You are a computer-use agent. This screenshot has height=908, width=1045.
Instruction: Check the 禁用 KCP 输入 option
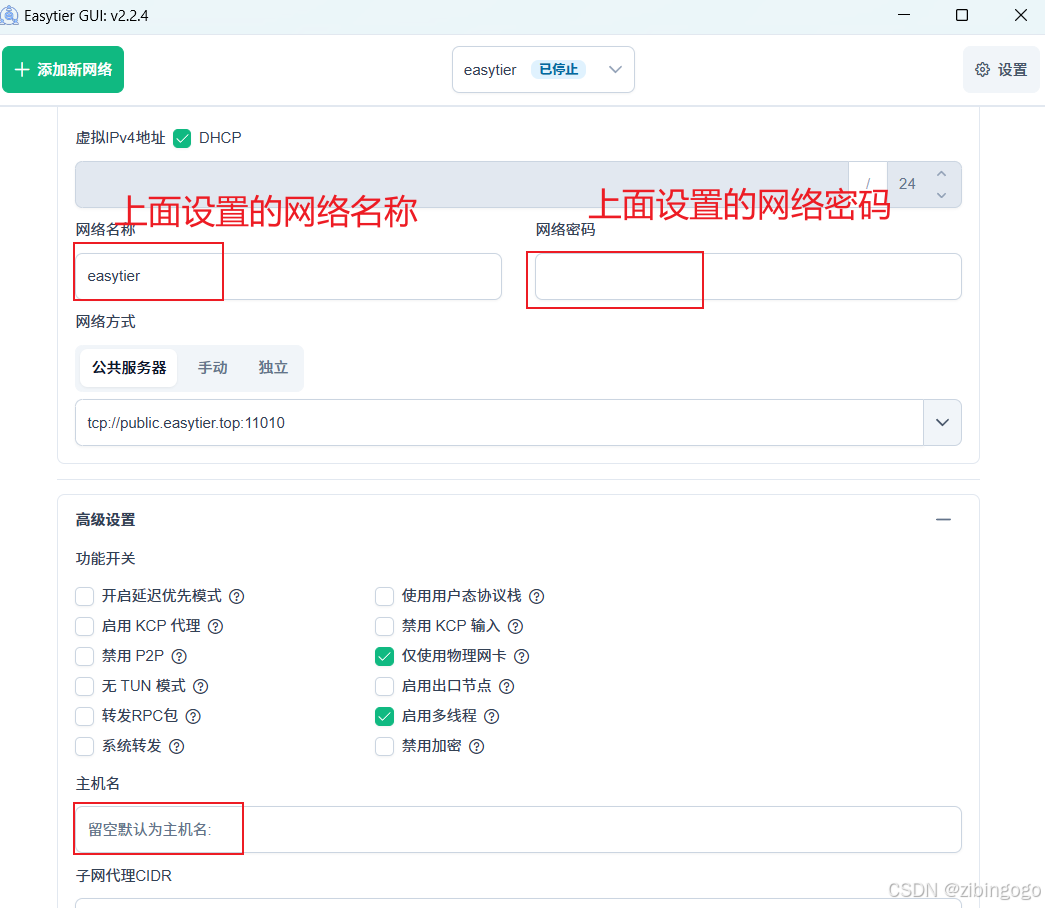[385, 626]
